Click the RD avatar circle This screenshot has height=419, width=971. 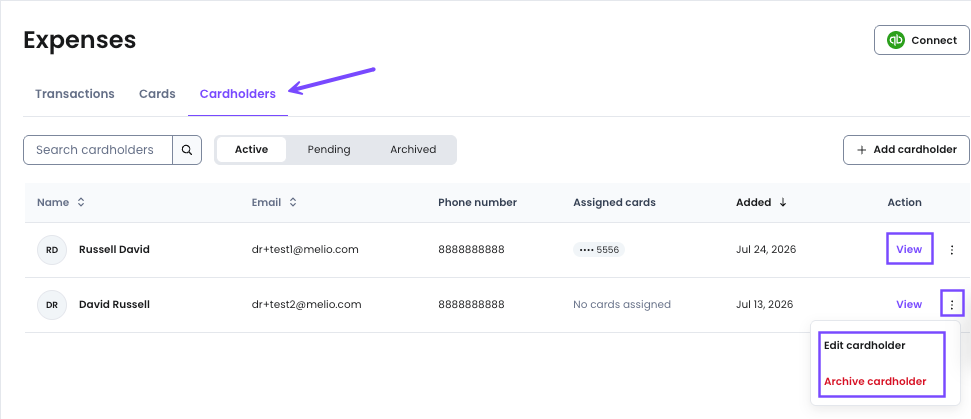pos(52,250)
